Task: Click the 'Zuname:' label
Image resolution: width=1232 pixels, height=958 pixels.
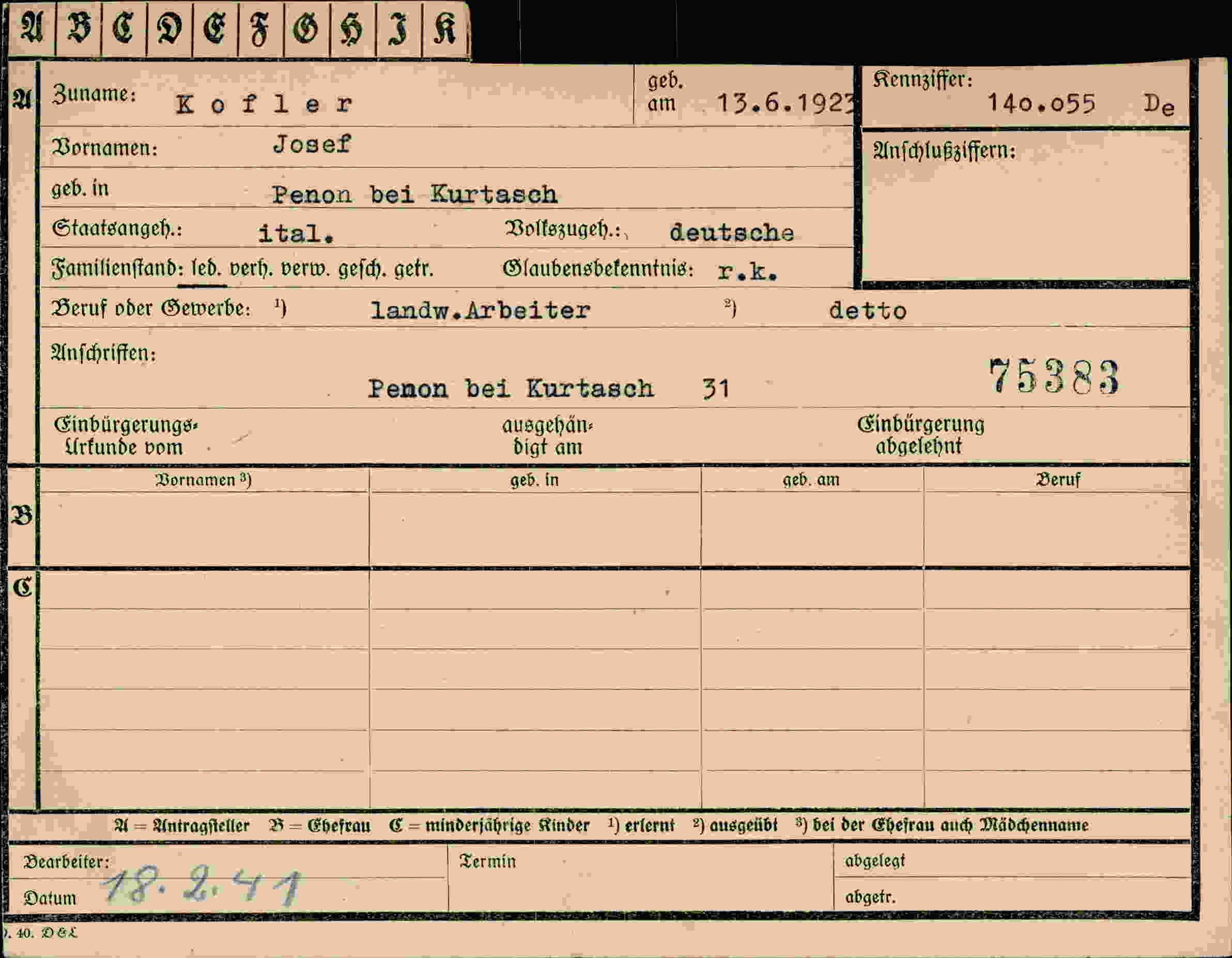Action: [x=94, y=94]
